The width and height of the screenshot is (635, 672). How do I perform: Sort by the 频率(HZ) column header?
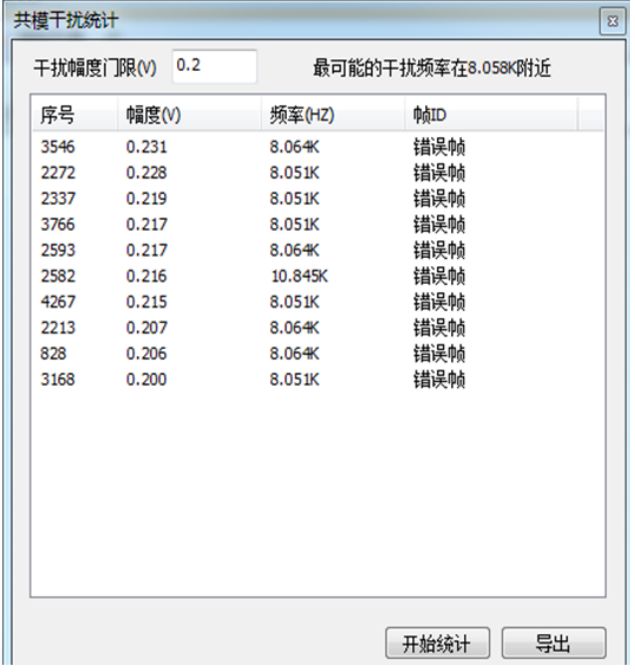[333, 114]
